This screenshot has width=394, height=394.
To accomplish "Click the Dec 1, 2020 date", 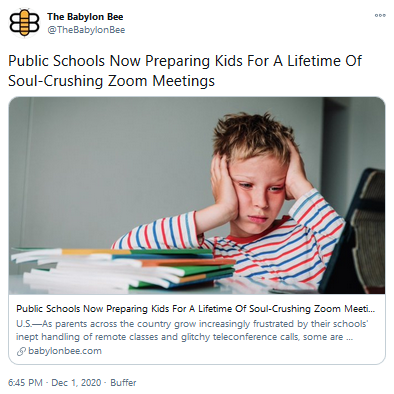I will click(x=76, y=382).
